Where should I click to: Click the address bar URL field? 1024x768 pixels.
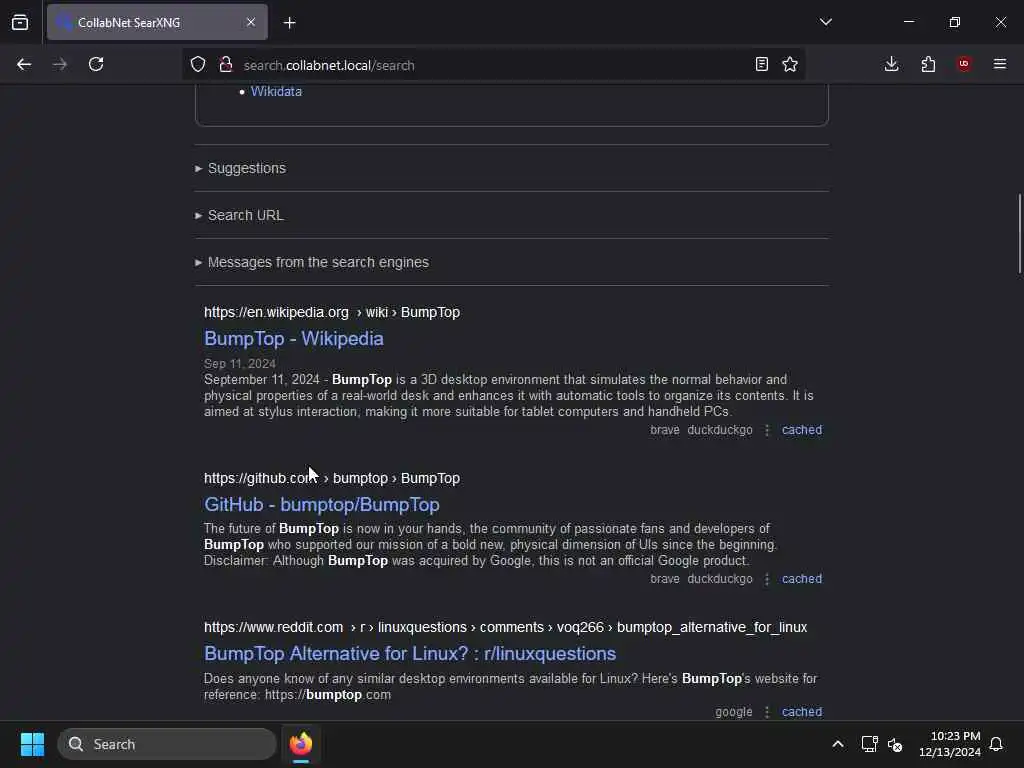tap(493, 65)
